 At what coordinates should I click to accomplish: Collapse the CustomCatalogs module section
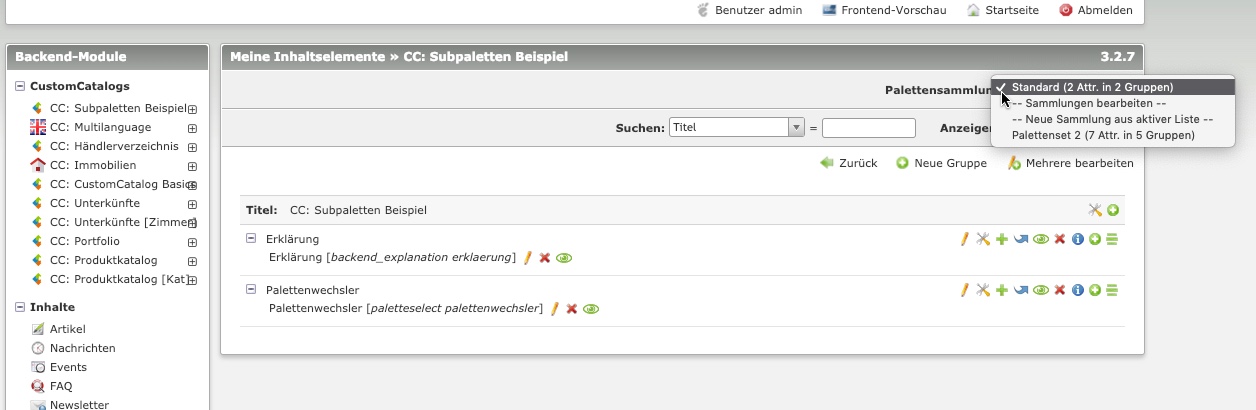point(20,87)
